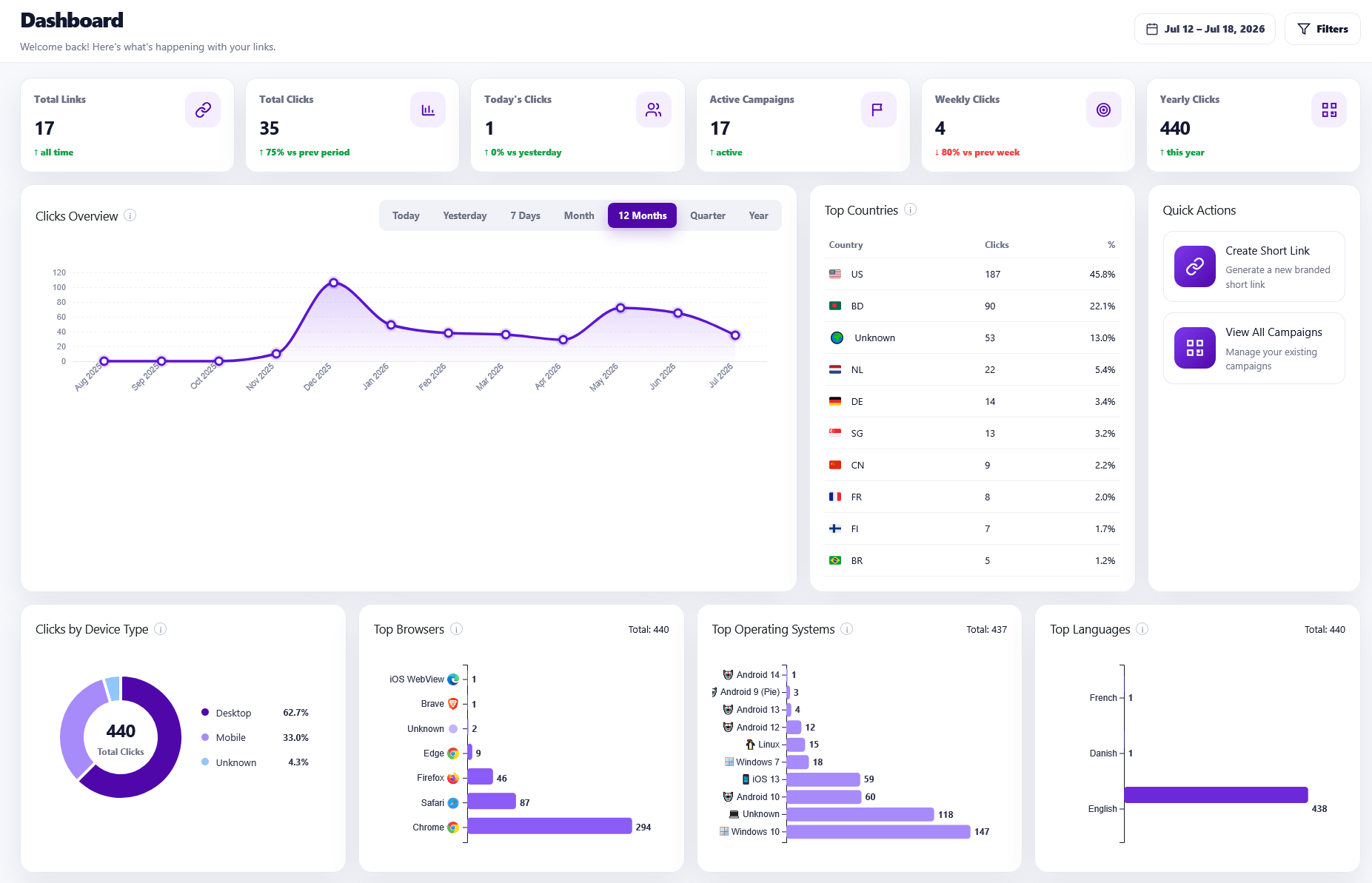1372x883 pixels.
Task: Select the 7 Days range tab
Action: point(525,215)
